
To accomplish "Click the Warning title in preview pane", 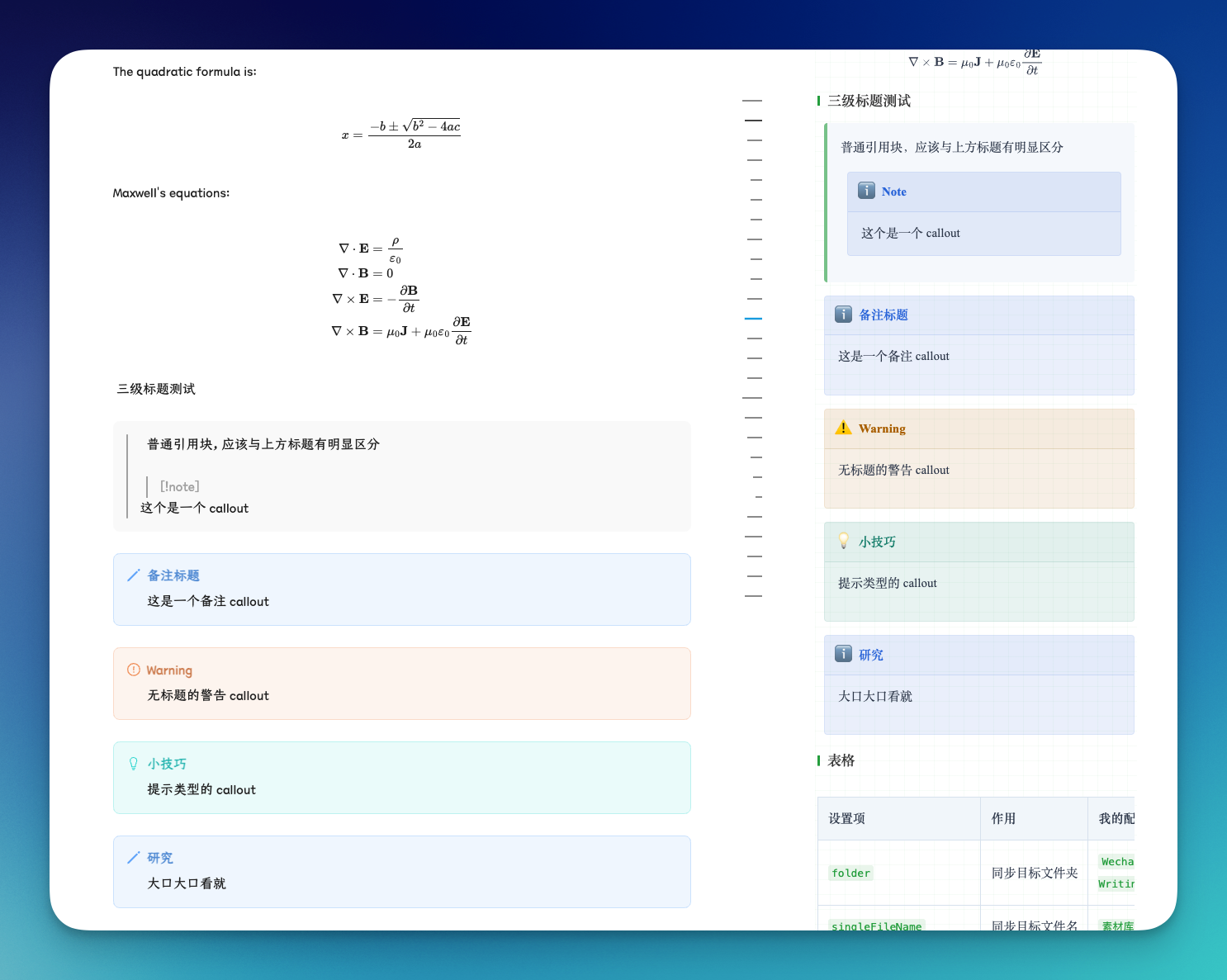I will click(882, 428).
